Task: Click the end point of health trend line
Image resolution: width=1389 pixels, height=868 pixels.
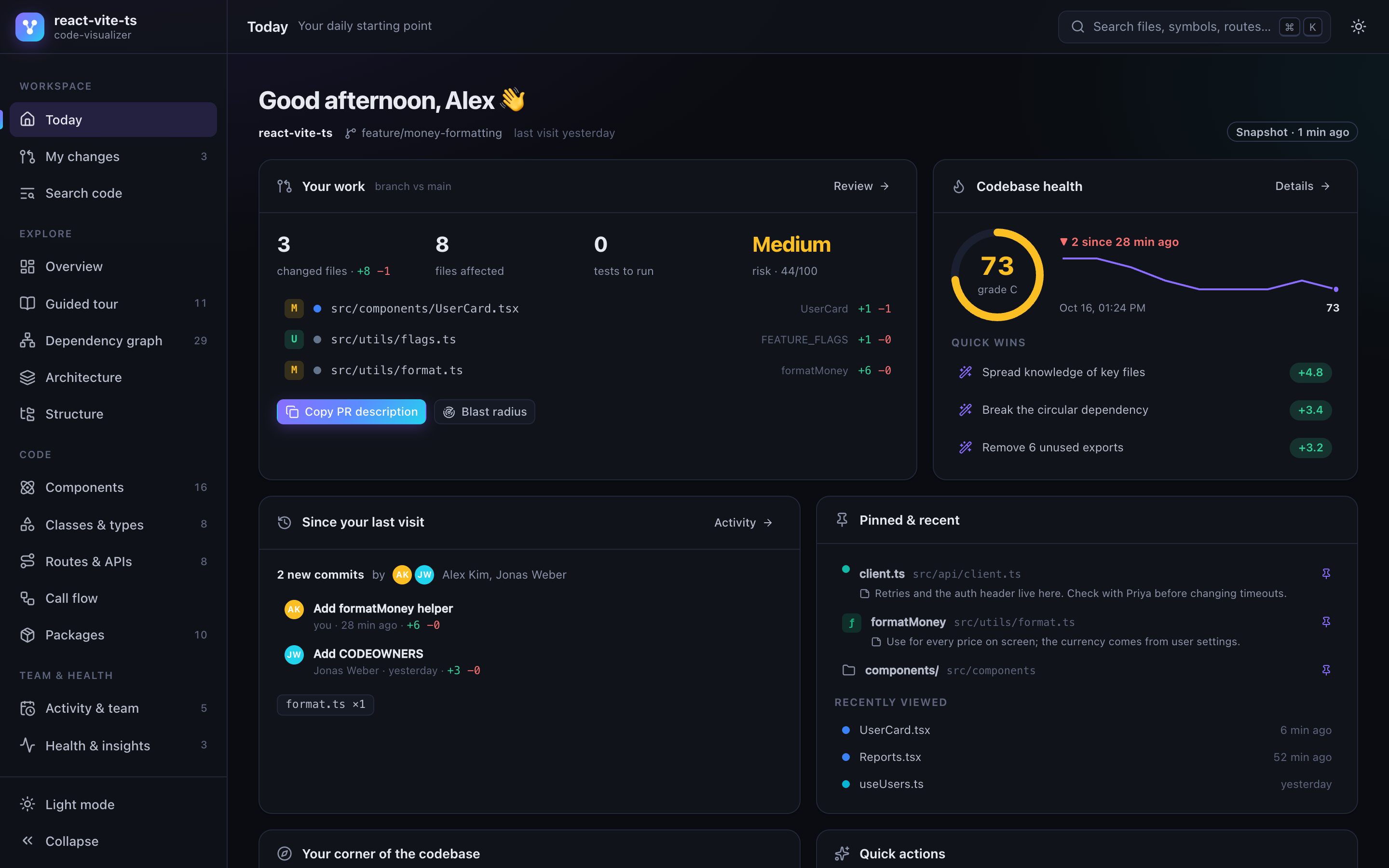Action: [1335, 289]
